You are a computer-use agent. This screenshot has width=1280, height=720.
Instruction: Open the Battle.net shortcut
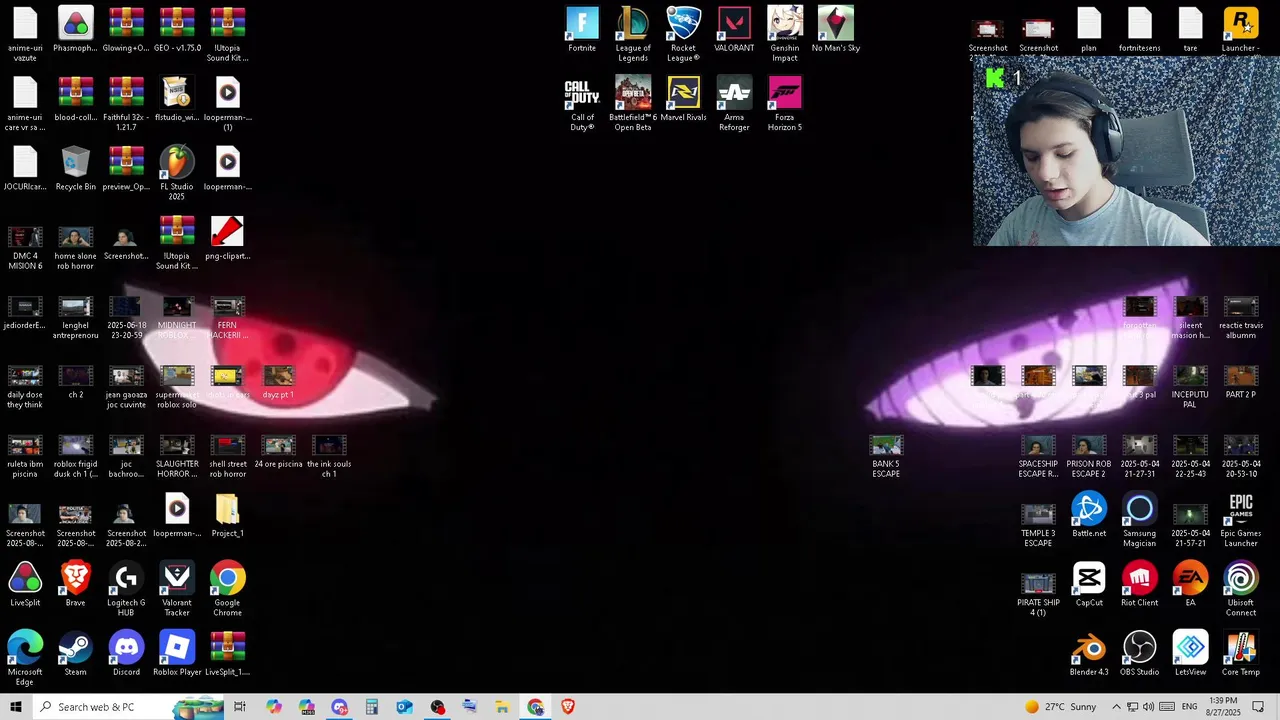[1089, 515]
